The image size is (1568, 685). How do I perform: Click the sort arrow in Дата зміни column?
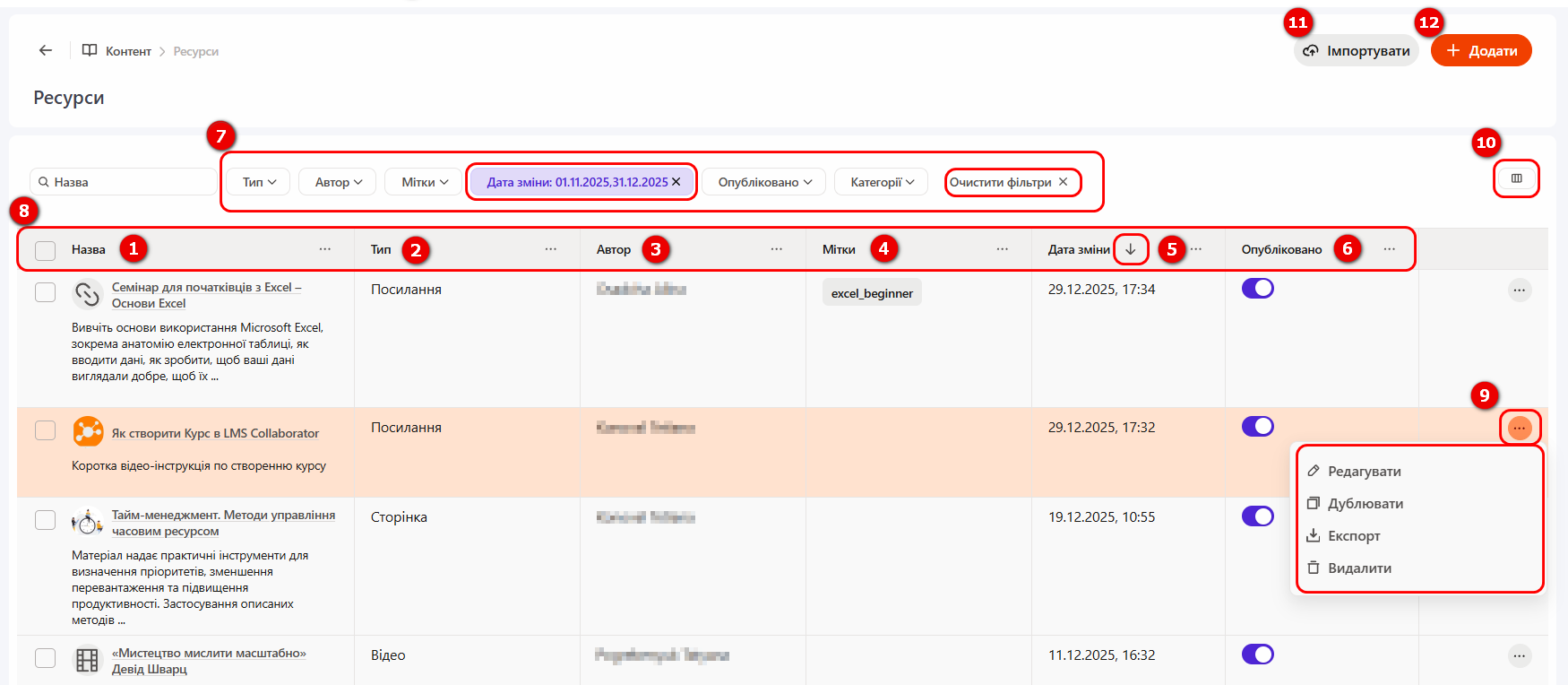(1131, 249)
